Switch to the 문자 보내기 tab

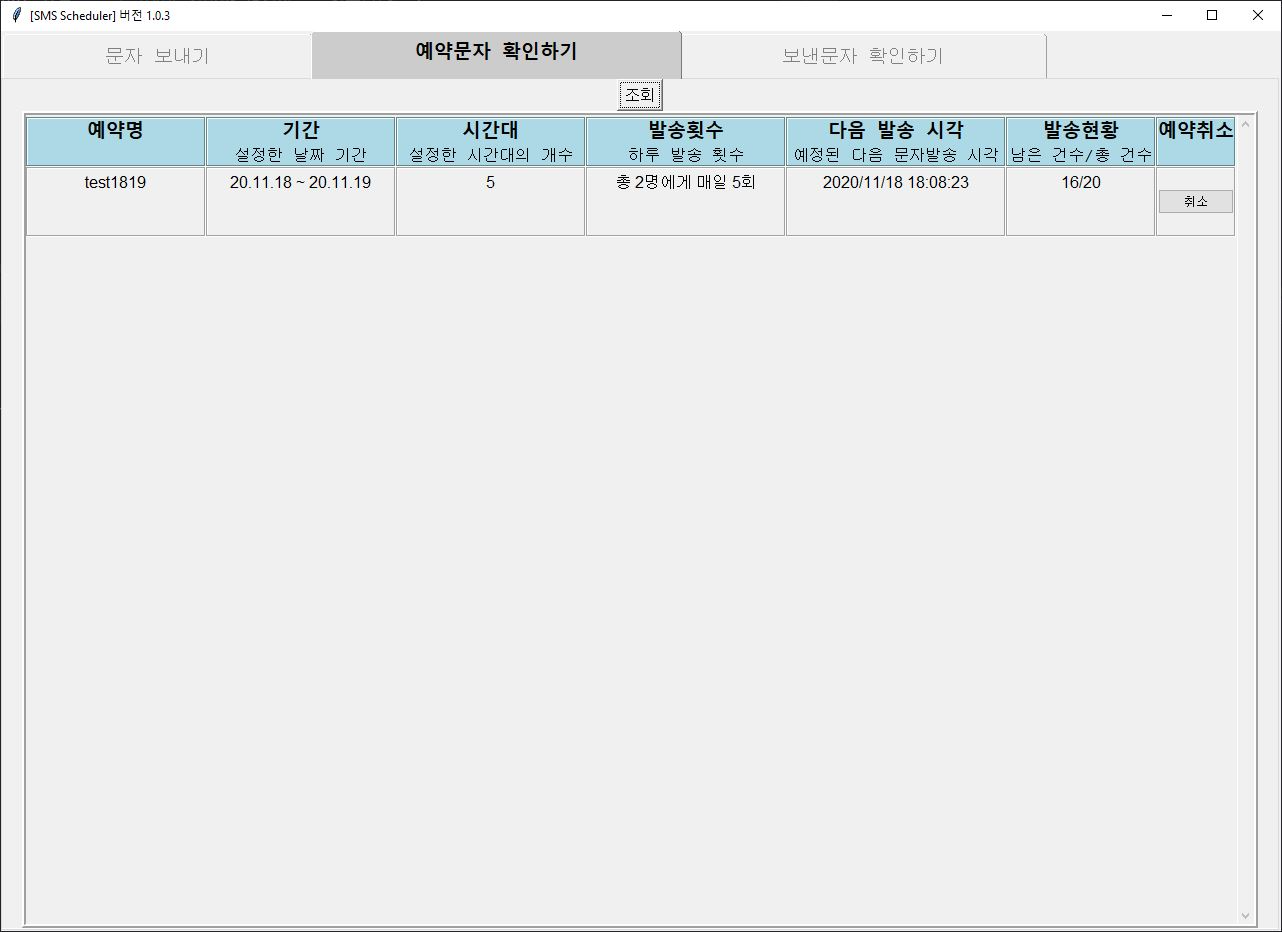(157, 56)
